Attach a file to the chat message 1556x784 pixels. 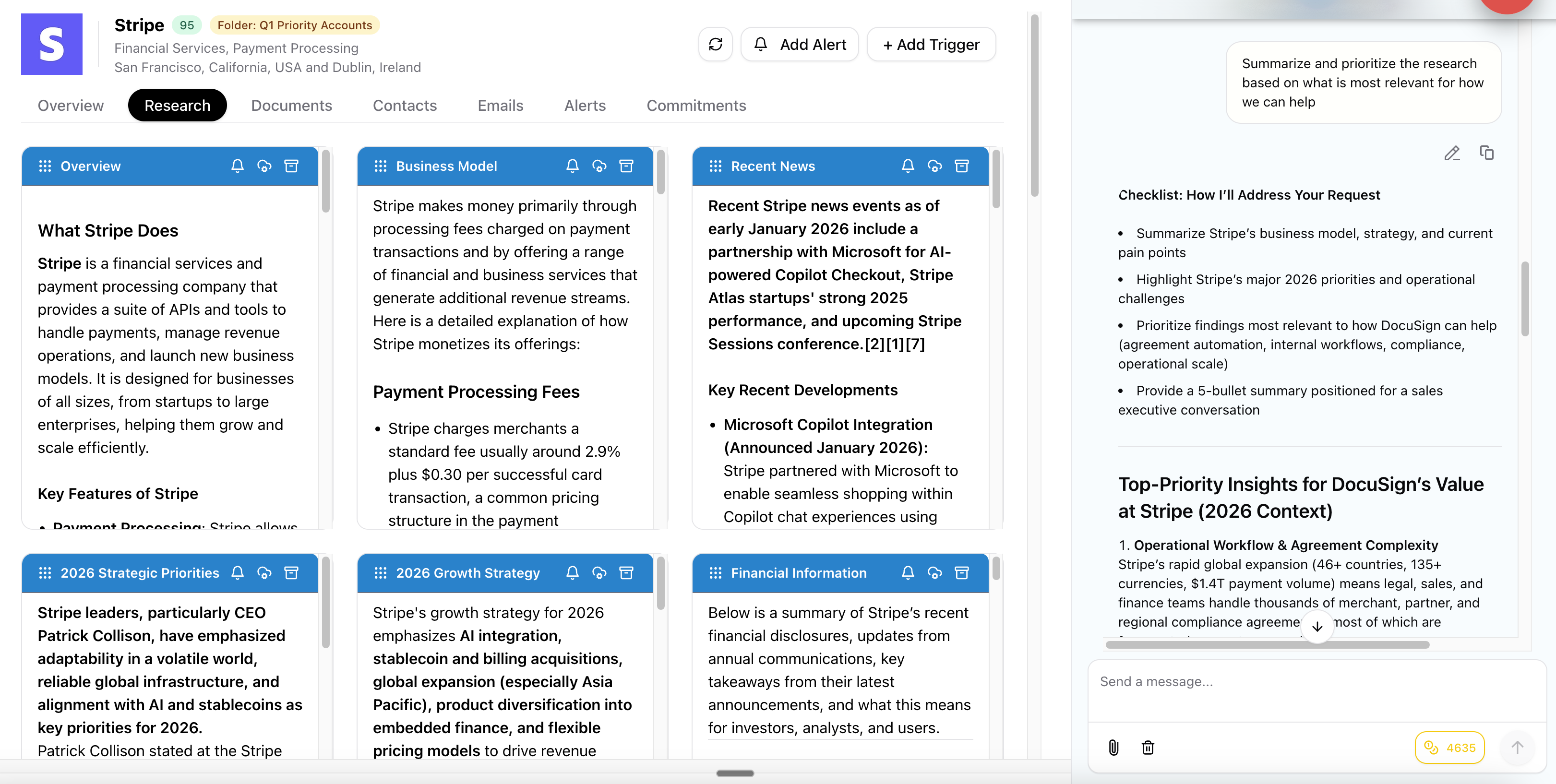(1114, 748)
